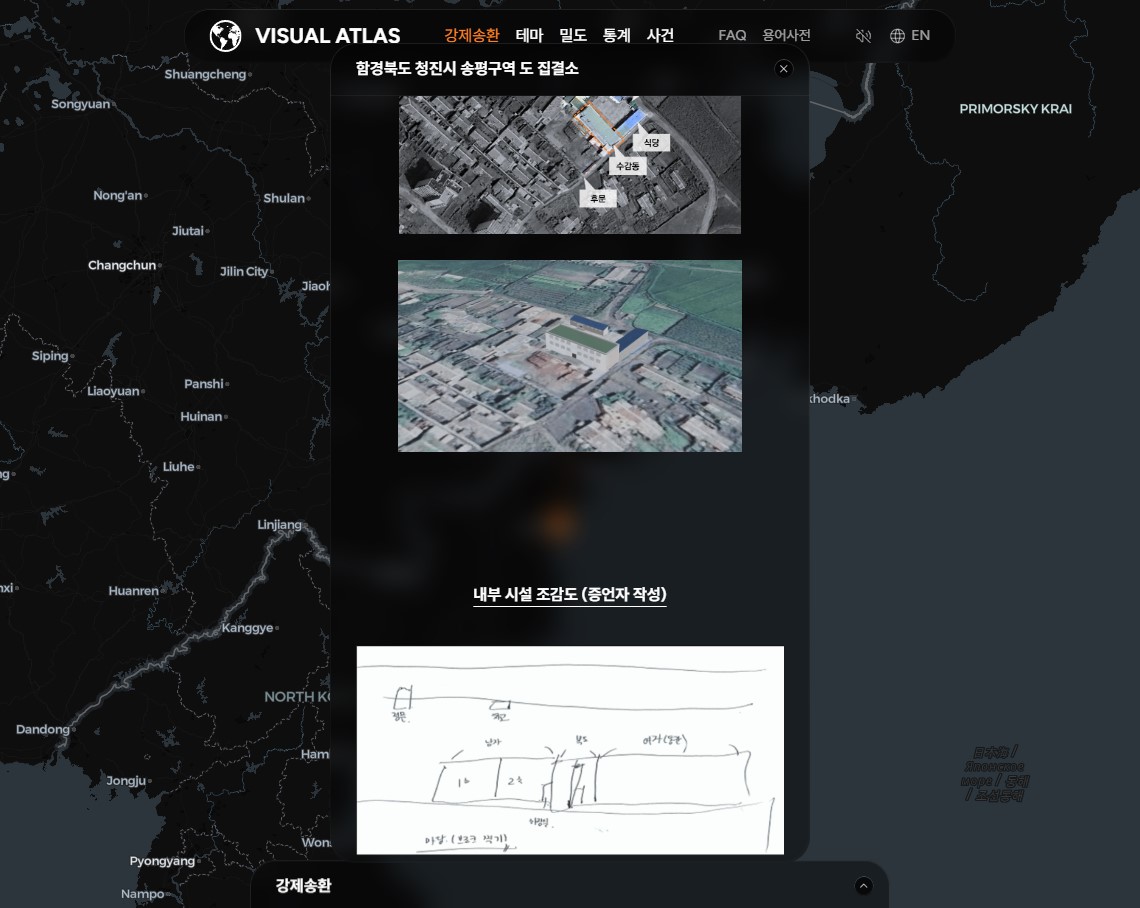Close the 함경북도 청진시 popup panel
The height and width of the screenshot is (908, 1140).
click(x=783, y=68)
